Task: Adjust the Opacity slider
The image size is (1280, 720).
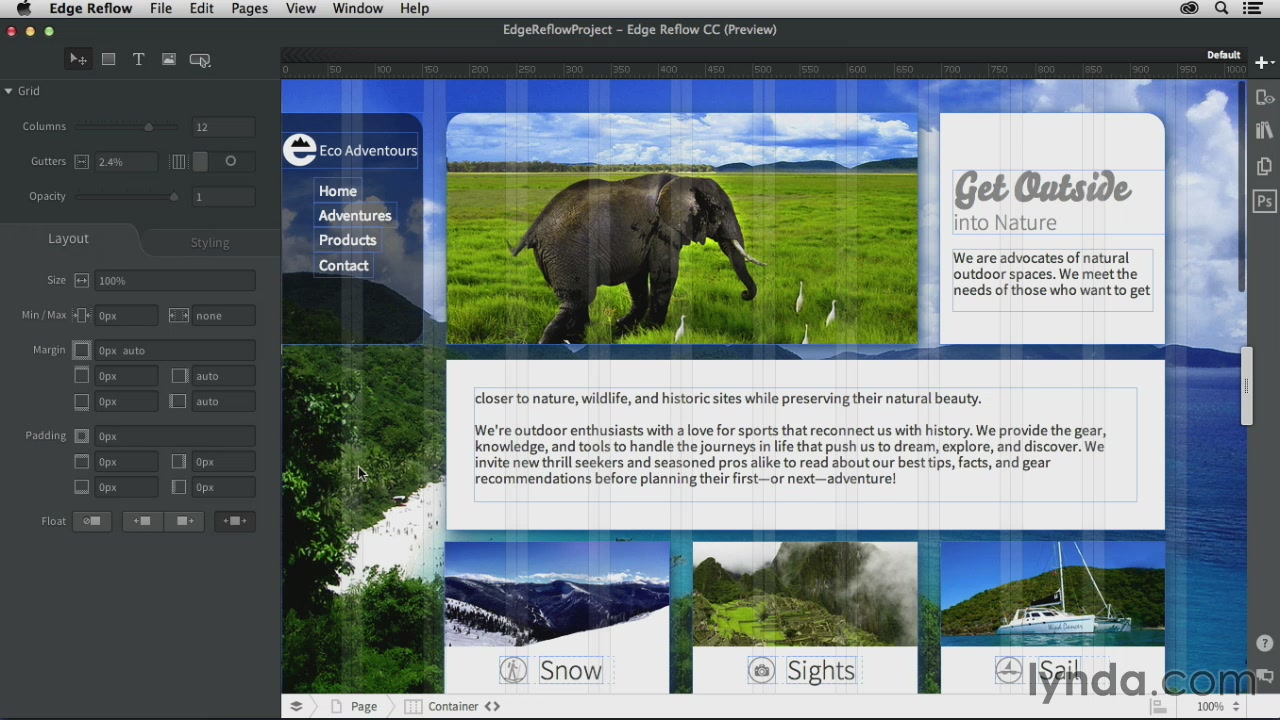Action: 173,197
